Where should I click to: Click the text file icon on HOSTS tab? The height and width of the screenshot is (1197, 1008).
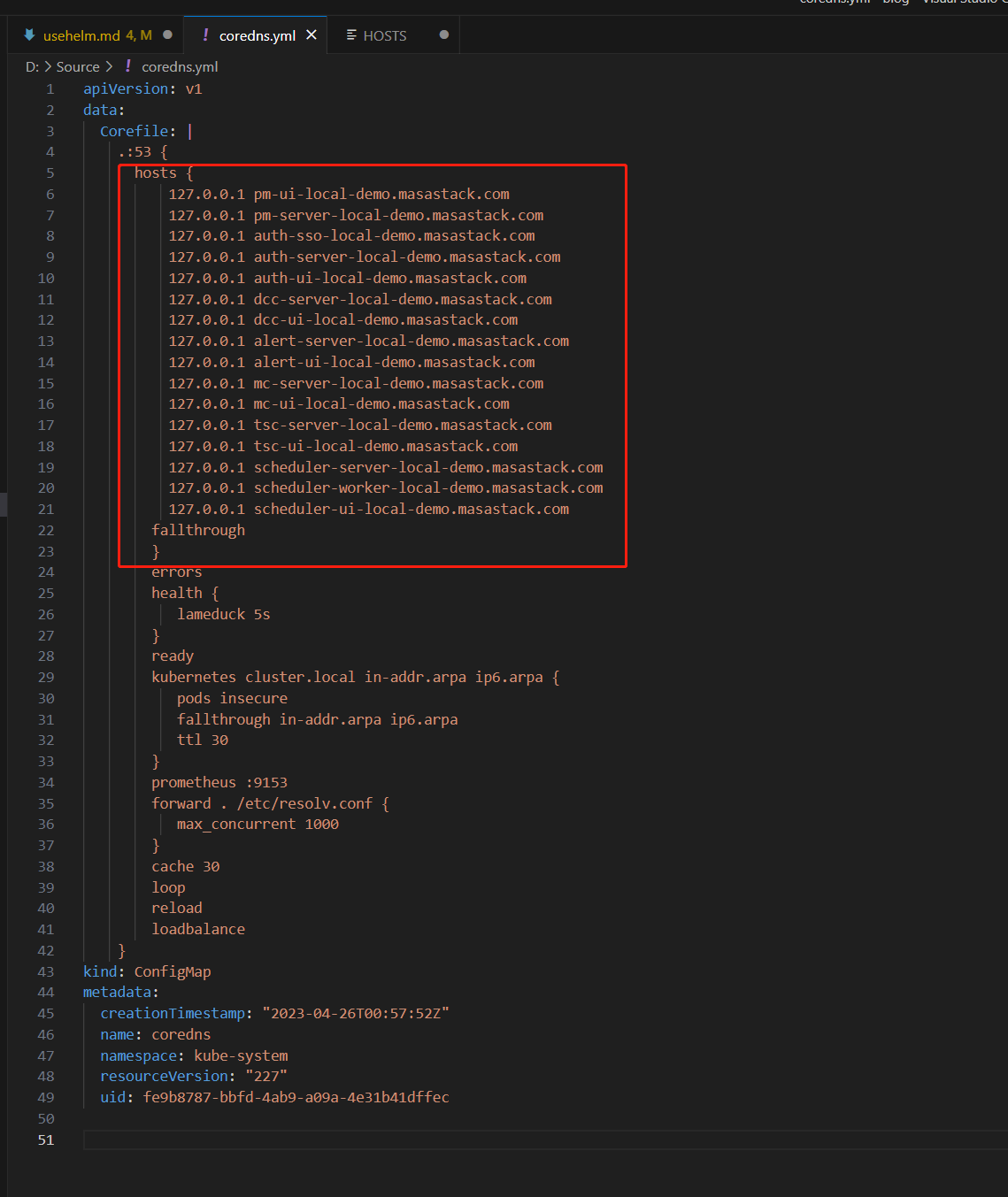351,35
